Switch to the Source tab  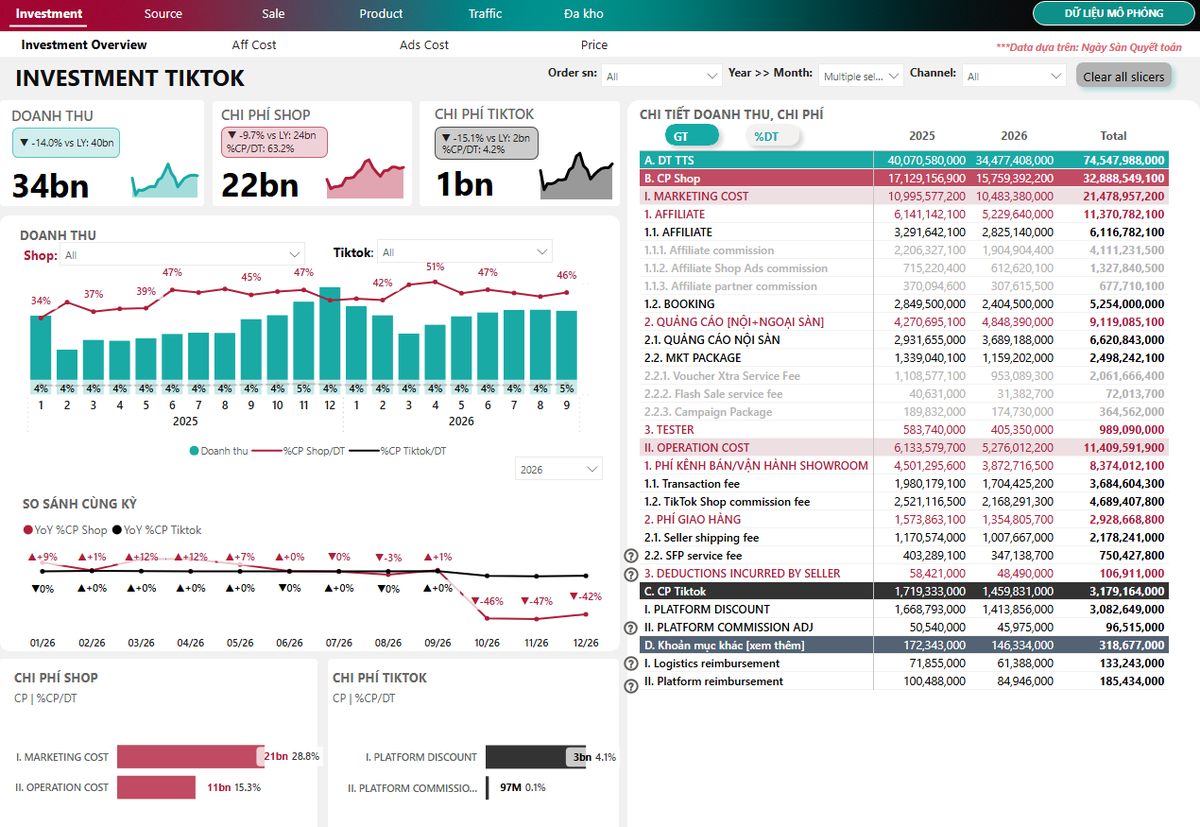click(163, 14)
